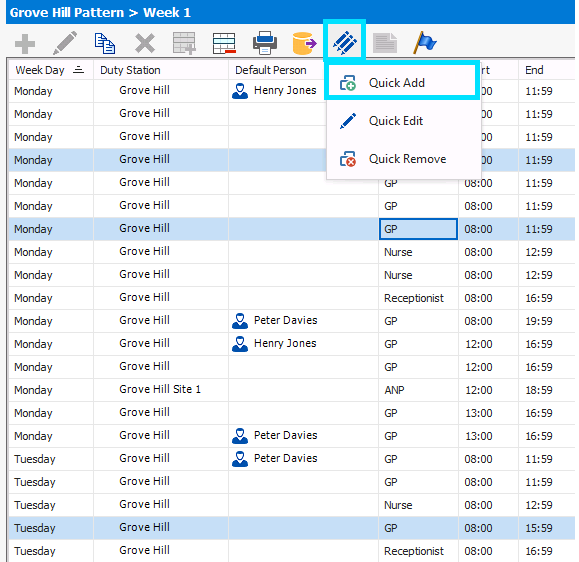Click Tuesday Receptionist role cell
The width and height of the screenshot is (579, 562).
click(x=418, y=551)
